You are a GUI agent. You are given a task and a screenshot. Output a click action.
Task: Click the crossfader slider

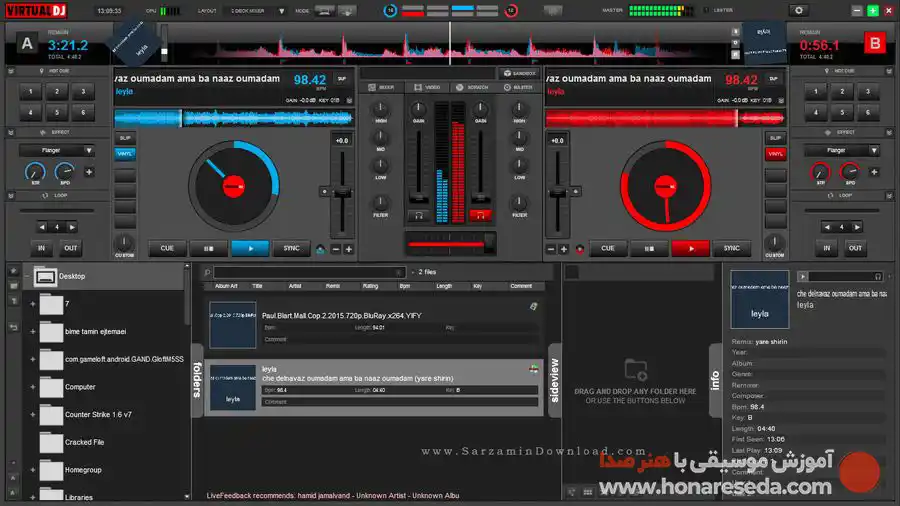click(451, 243)
